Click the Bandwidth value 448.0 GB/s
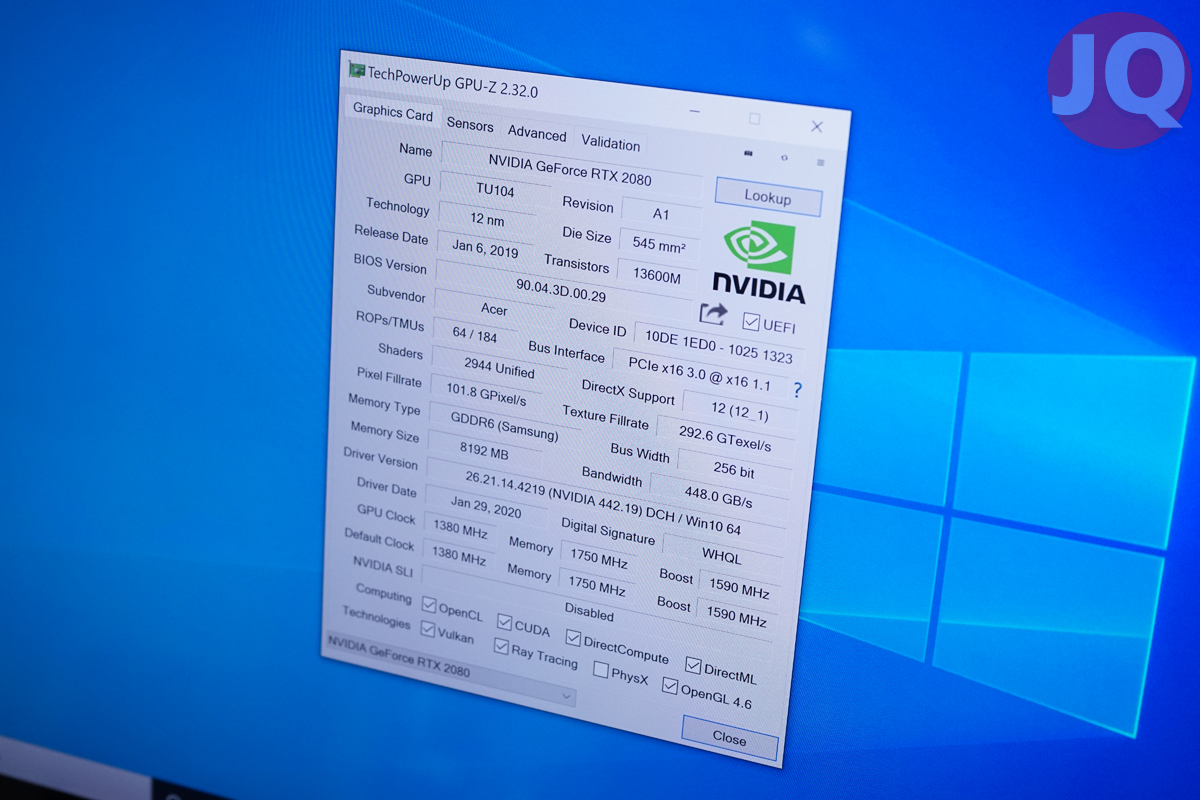The width and height of the screenshot is (1200, 800). coord(717,497)
